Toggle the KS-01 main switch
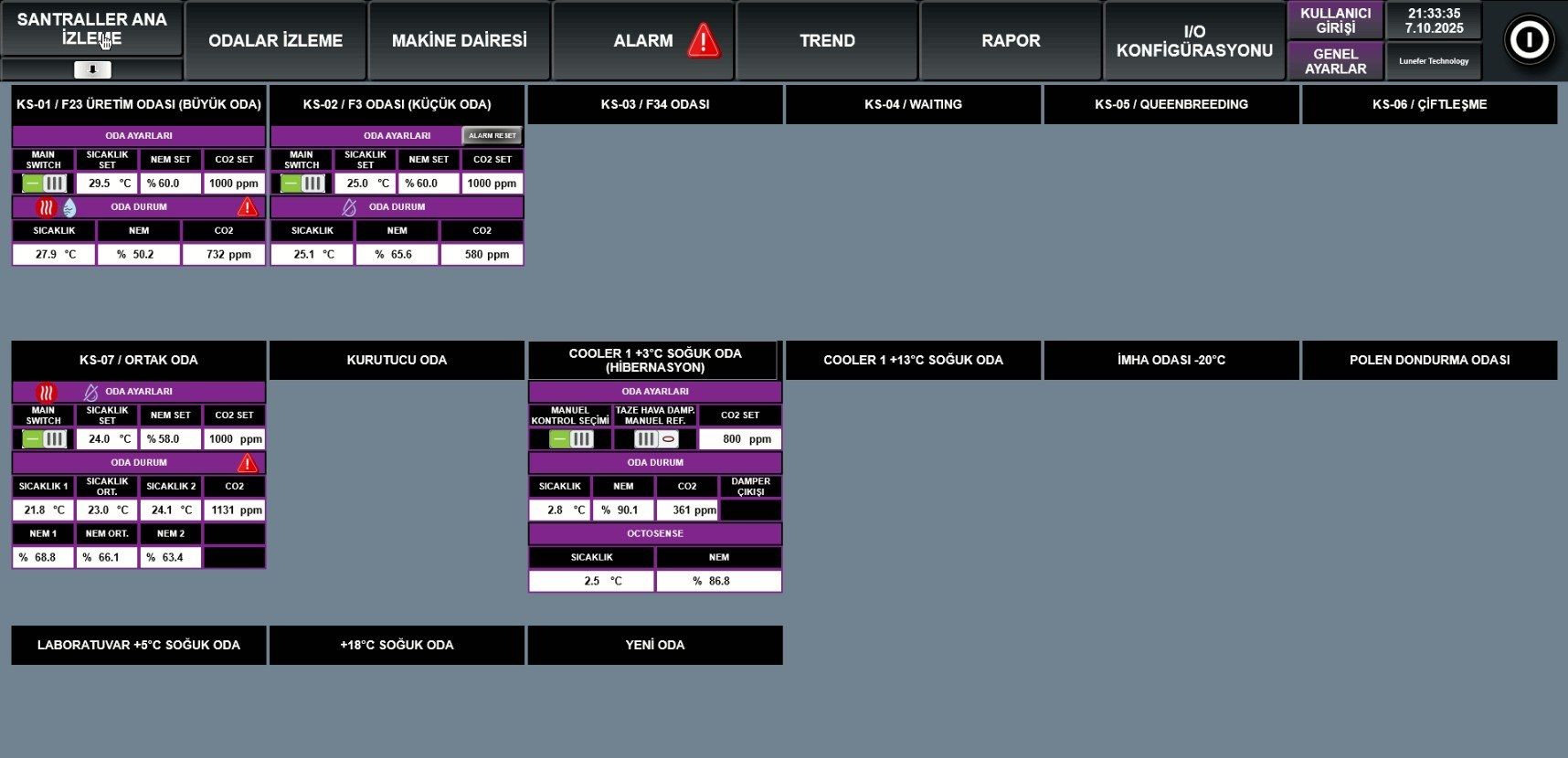 pos(45,184)
